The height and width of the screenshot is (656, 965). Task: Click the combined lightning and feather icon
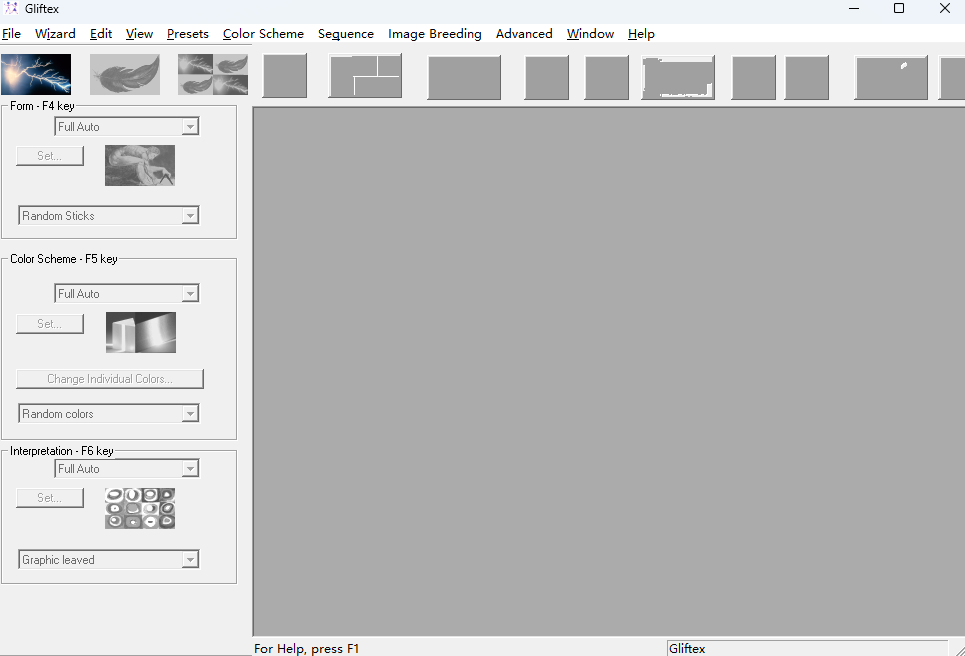point(213,75)
